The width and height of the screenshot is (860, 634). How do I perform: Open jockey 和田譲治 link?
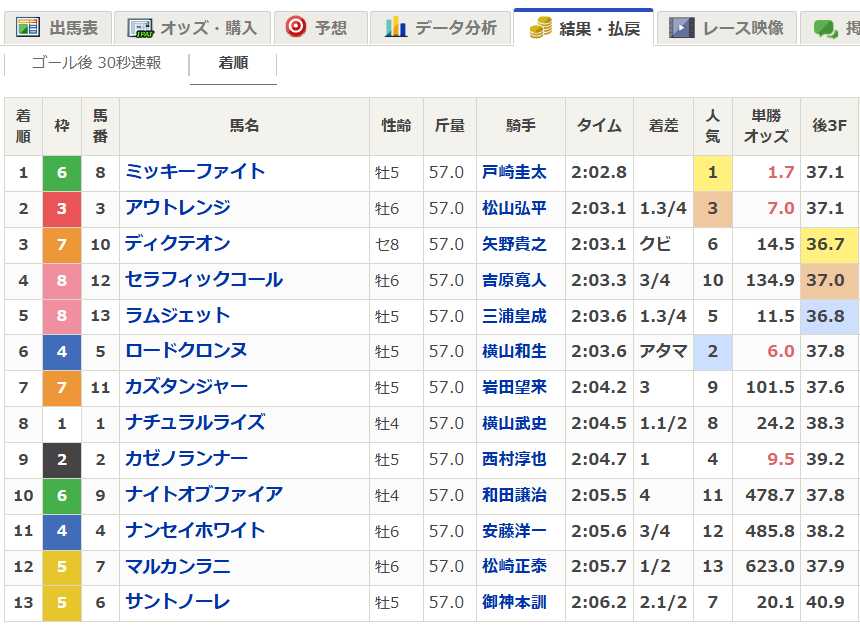pos(514,495)
